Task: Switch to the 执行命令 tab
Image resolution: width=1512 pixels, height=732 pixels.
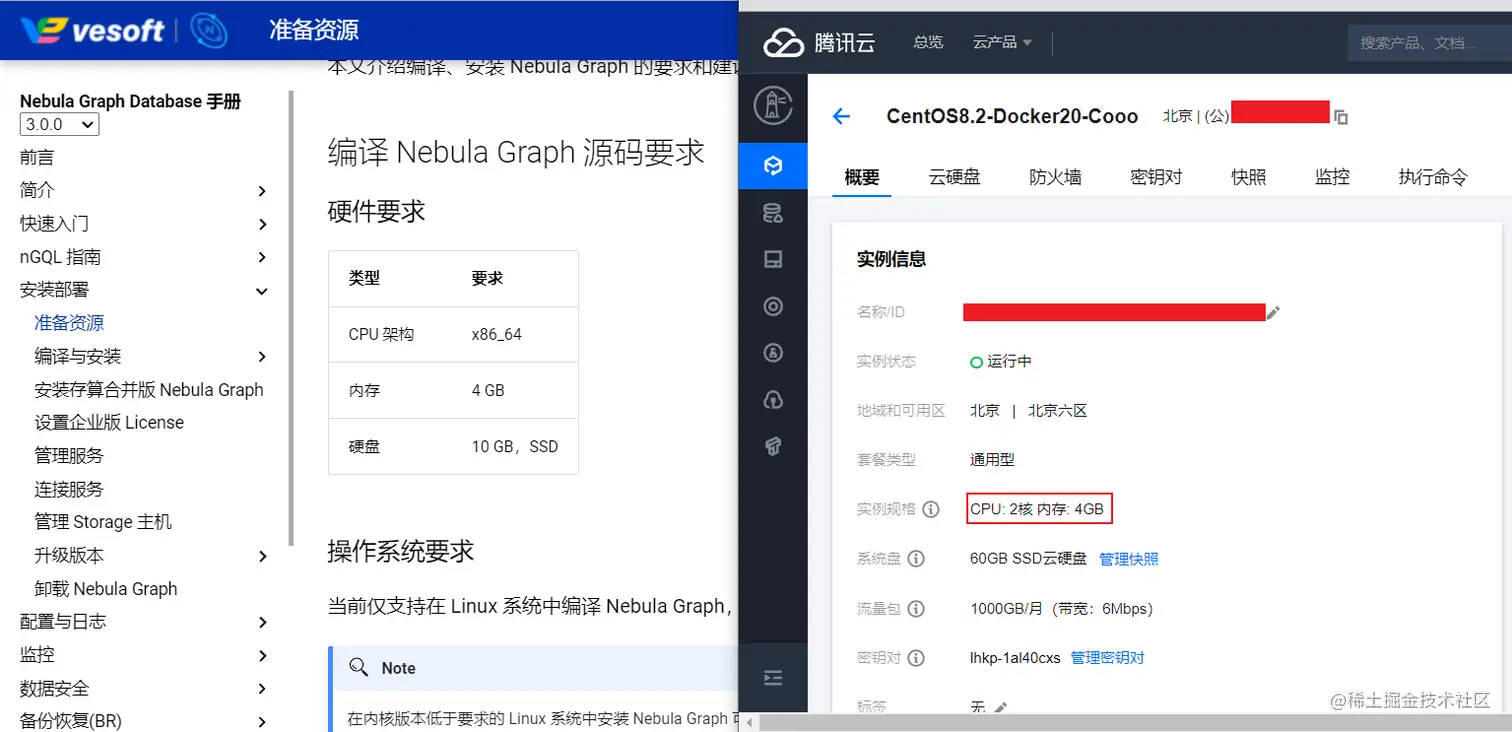Action: click(1433, 177)
